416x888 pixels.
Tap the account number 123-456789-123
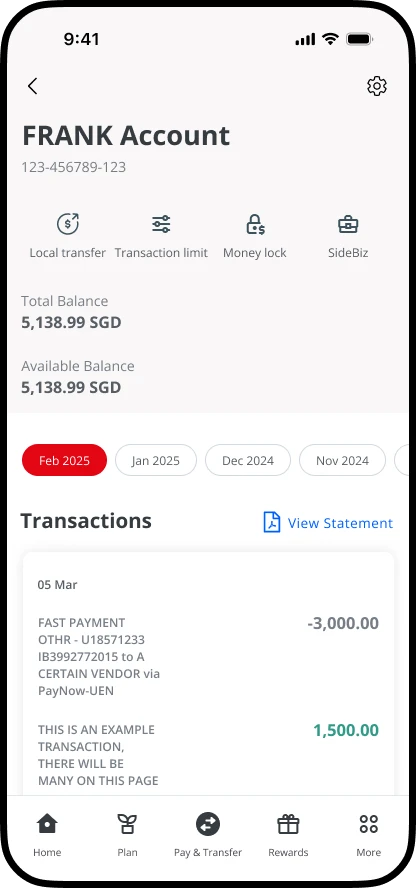[74, 167]
